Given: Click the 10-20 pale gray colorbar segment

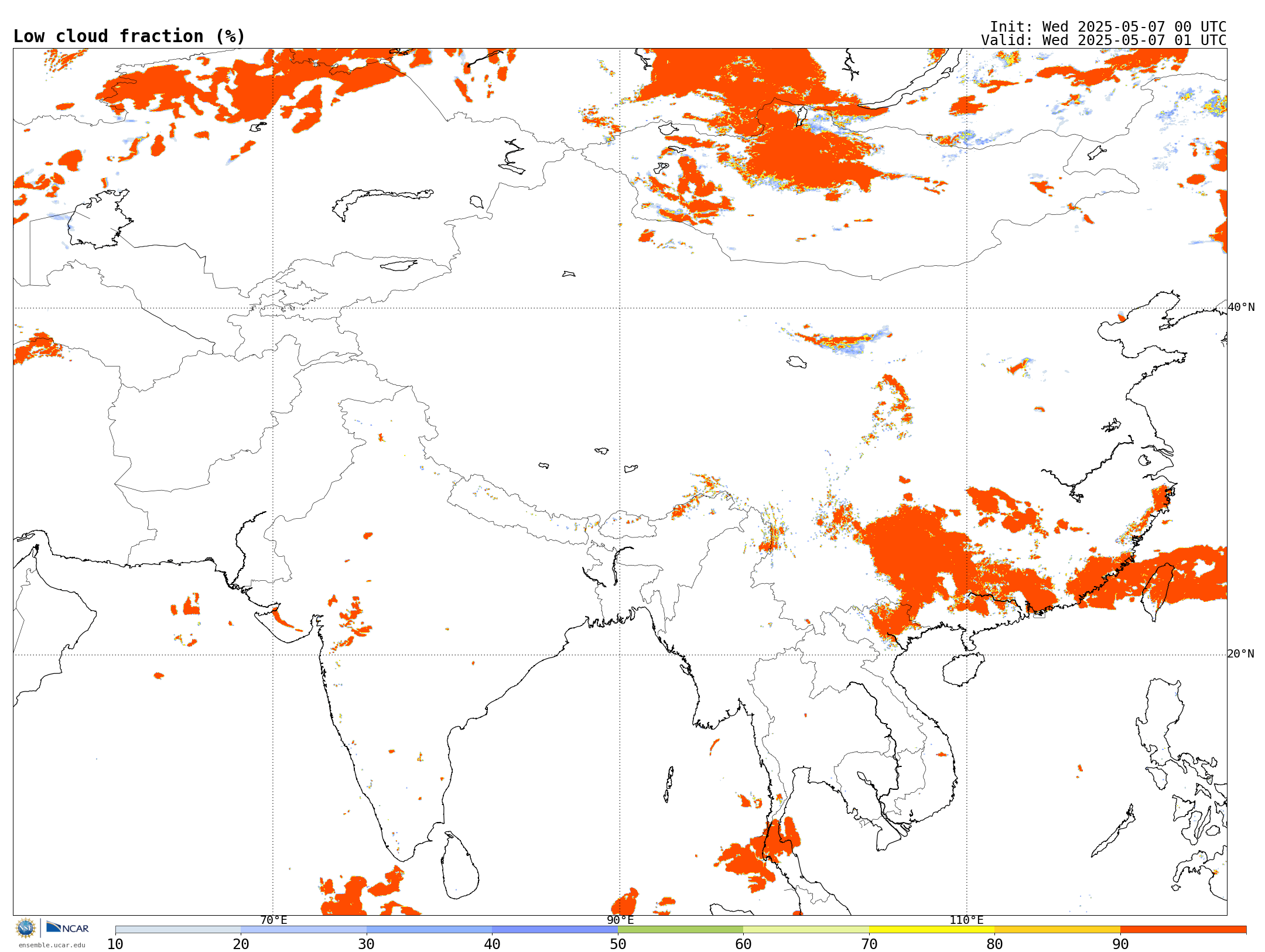Looking at the screenshot, I should tap(178, 930).
